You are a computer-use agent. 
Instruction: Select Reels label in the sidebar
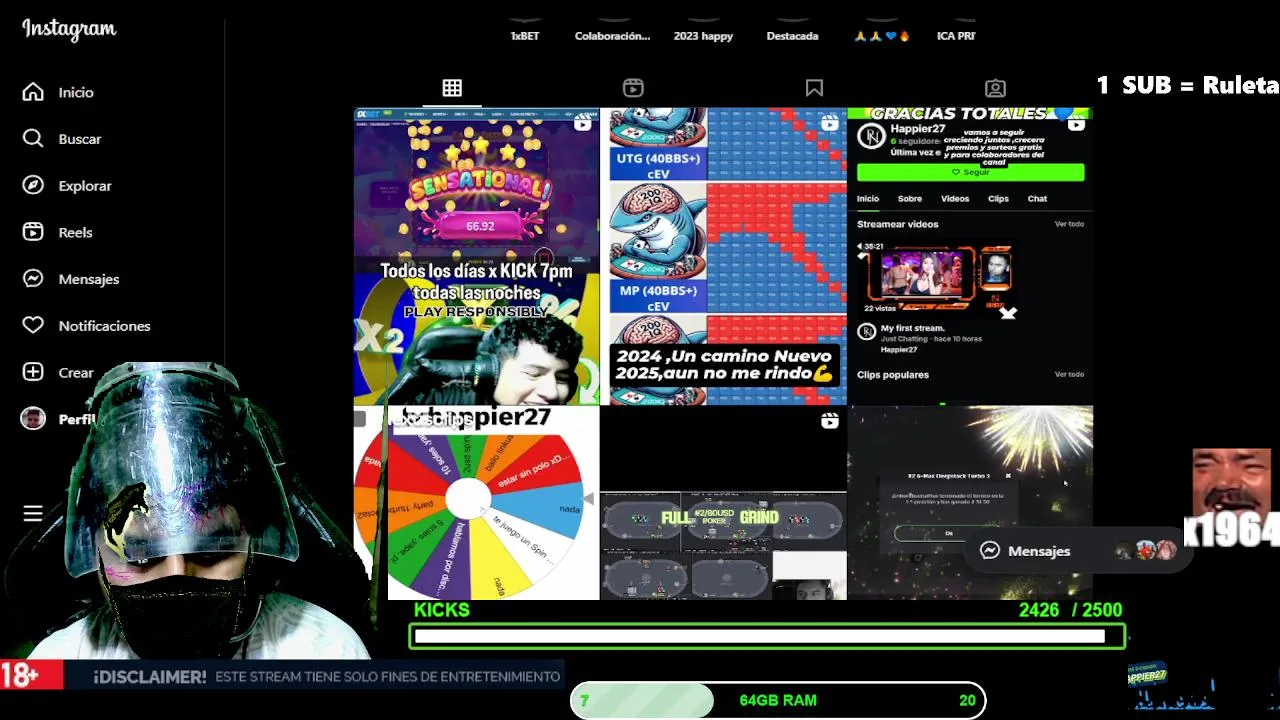(76, 232)
